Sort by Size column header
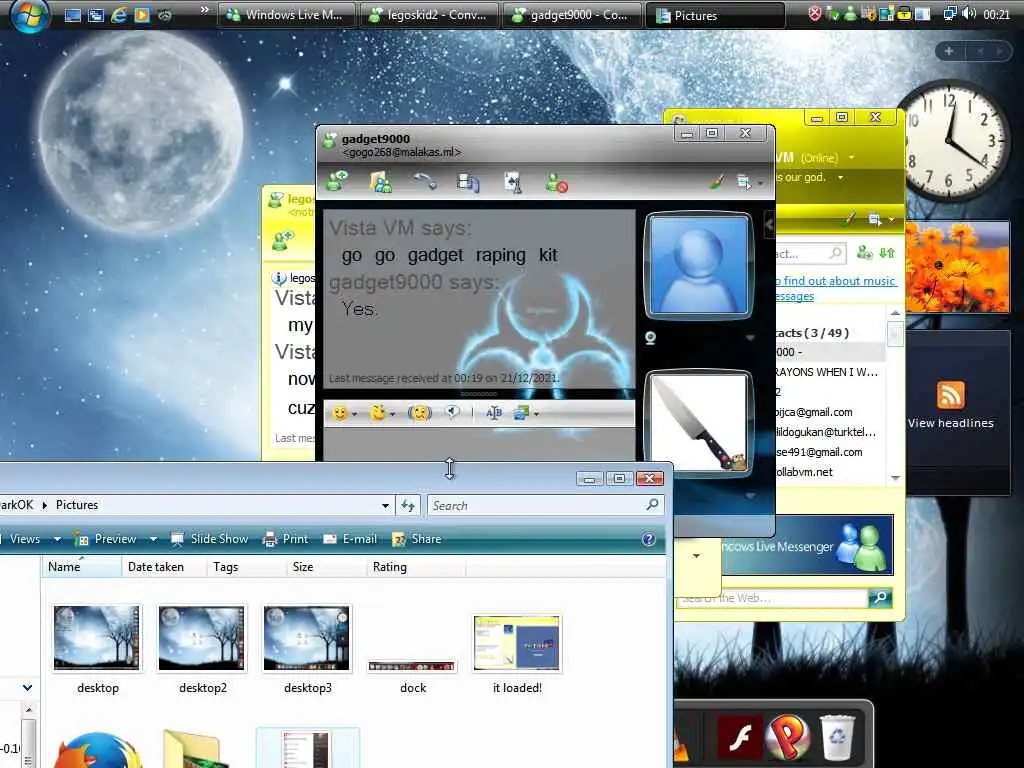Viewport: 1024px width, 768px height. [x=327, y=567]
